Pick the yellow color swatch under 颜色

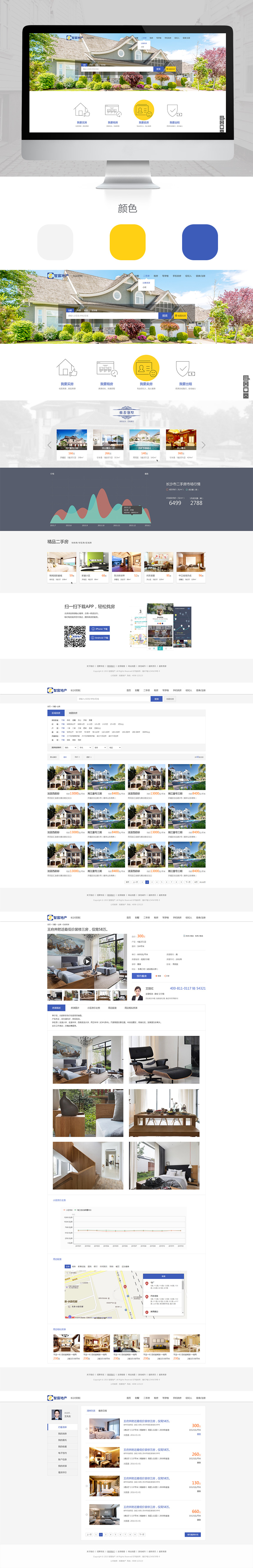[127, 242]
